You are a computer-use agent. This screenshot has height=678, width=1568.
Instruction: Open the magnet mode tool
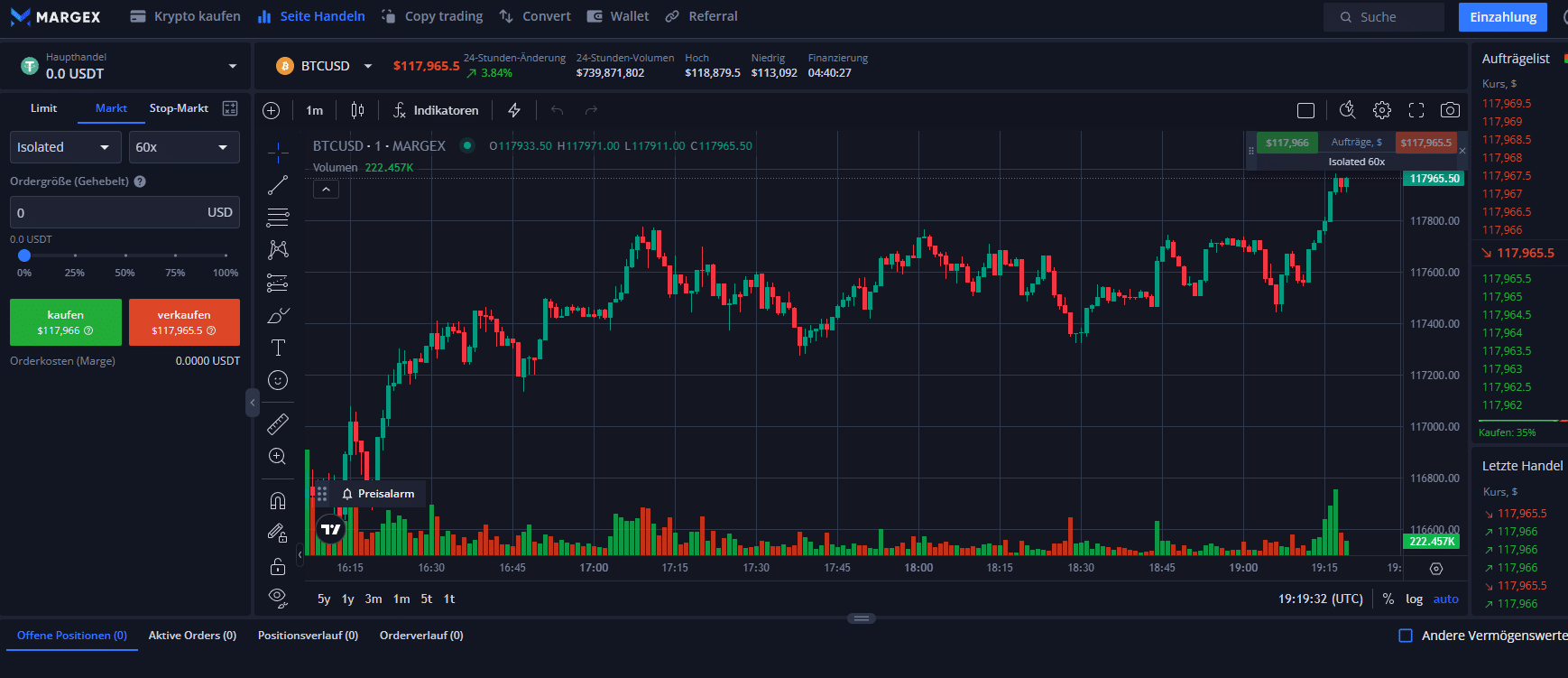[278, 500]
